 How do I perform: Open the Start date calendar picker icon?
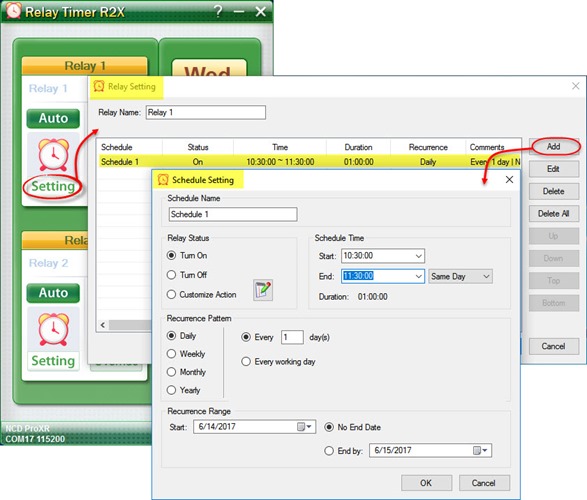tap(304, 427)
